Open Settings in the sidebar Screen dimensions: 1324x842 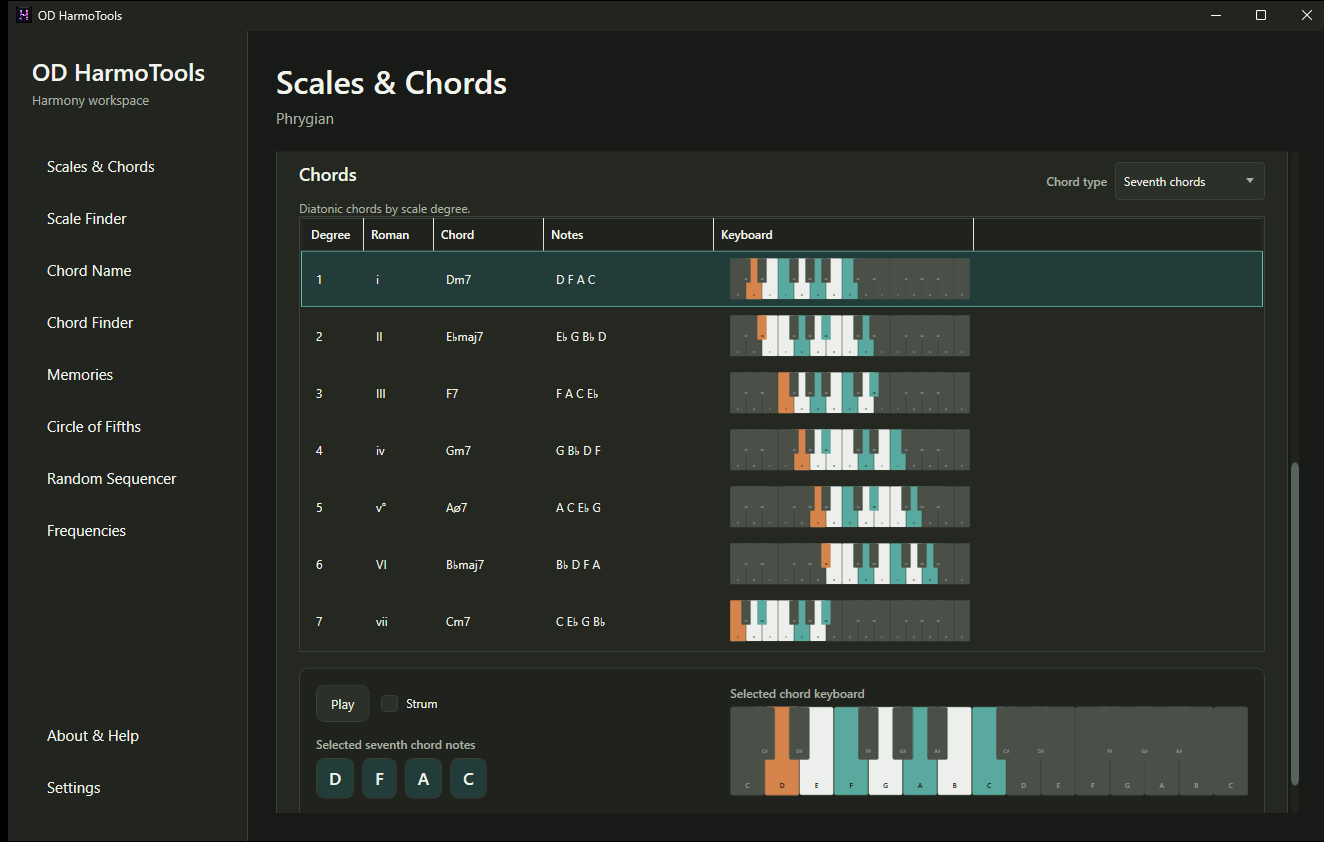(74, 788)
